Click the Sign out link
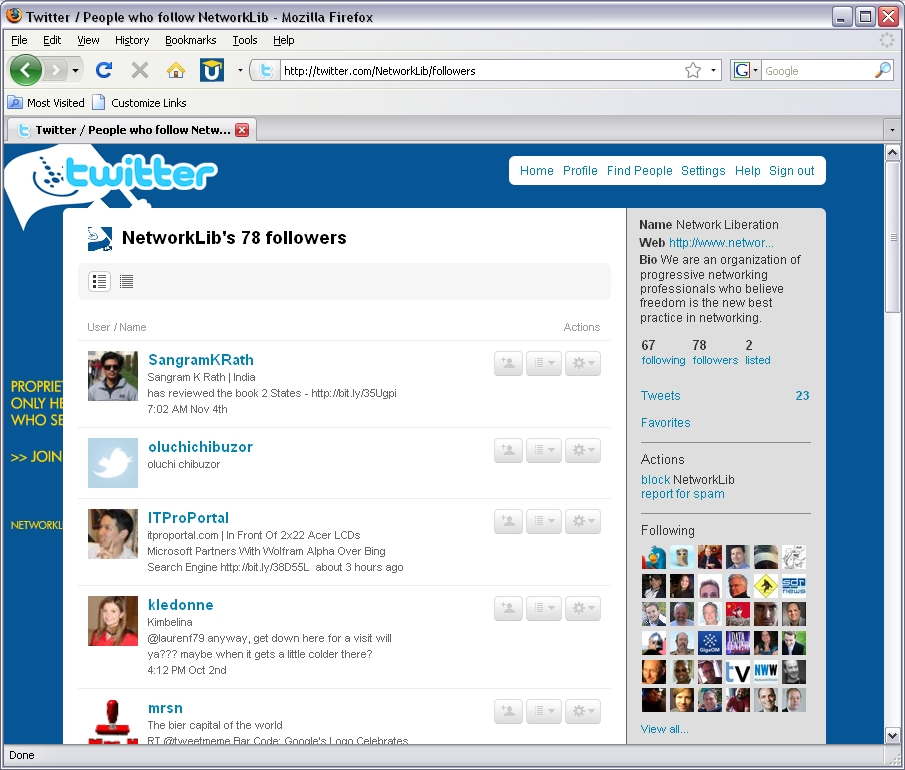905x770 pixels. (791, 171)
